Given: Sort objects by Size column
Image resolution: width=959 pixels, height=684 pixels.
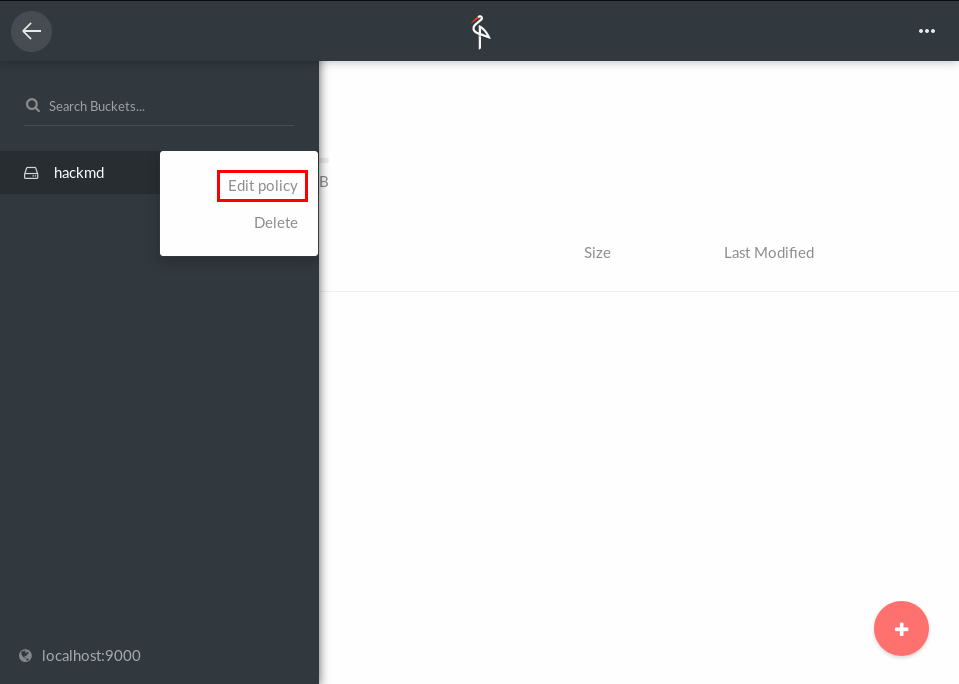Looking at the screenshot, I should pos(597,253).
